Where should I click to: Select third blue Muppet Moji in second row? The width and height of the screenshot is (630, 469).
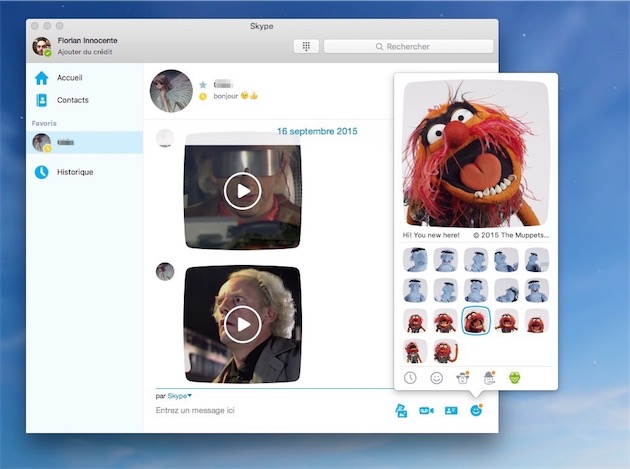pyautogui.click(x=476, y=290)
